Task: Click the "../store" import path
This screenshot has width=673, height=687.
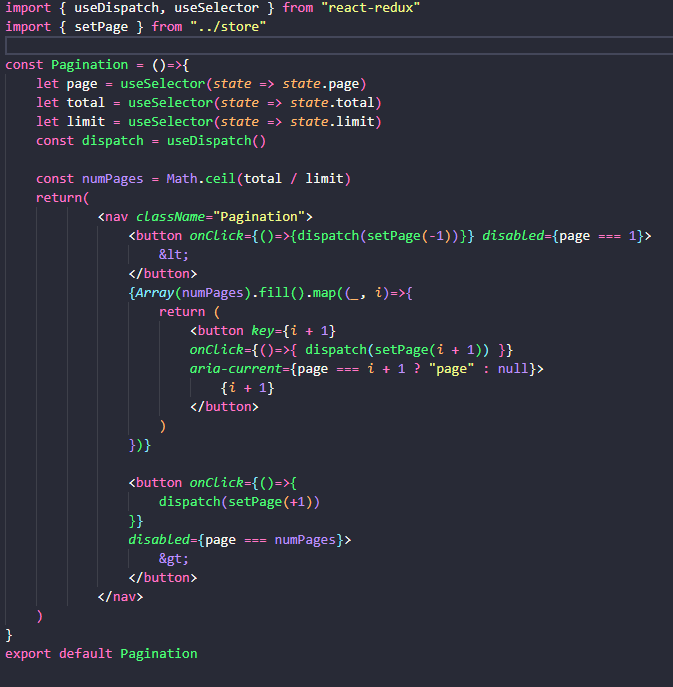Action: [x=228, y=27]
